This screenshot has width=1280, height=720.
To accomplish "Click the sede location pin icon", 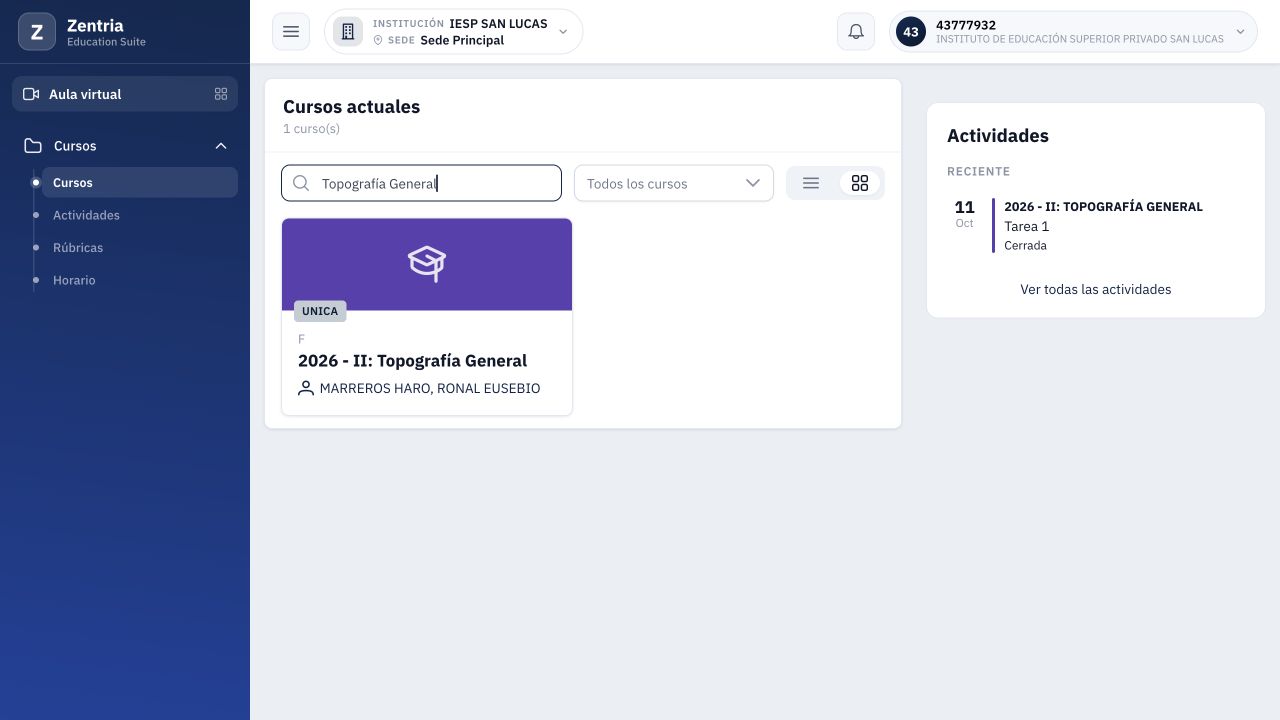I will [x=378, y=40].
